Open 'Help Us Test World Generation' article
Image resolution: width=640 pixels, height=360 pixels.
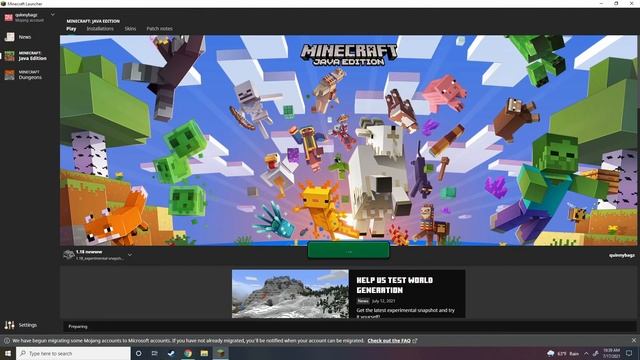click(394, 285)
